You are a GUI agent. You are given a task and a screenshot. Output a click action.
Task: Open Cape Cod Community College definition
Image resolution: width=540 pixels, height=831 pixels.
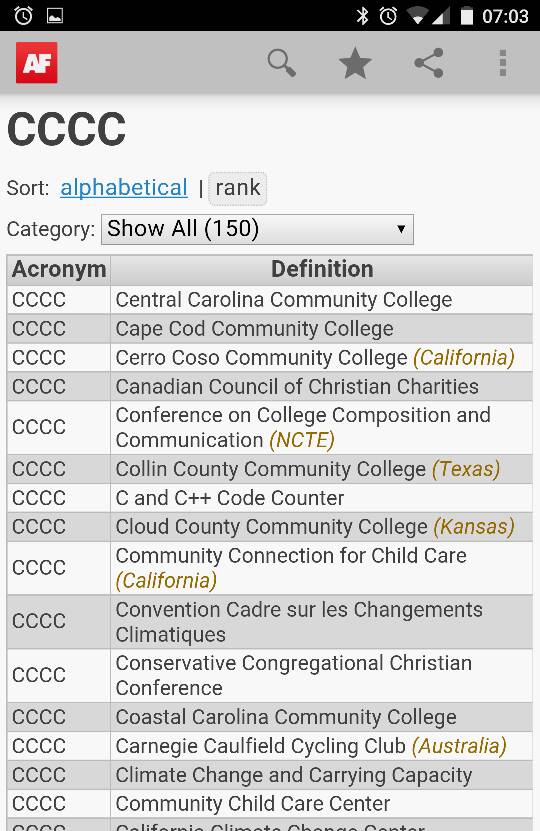pyautogui.click(x=255, y=329)
